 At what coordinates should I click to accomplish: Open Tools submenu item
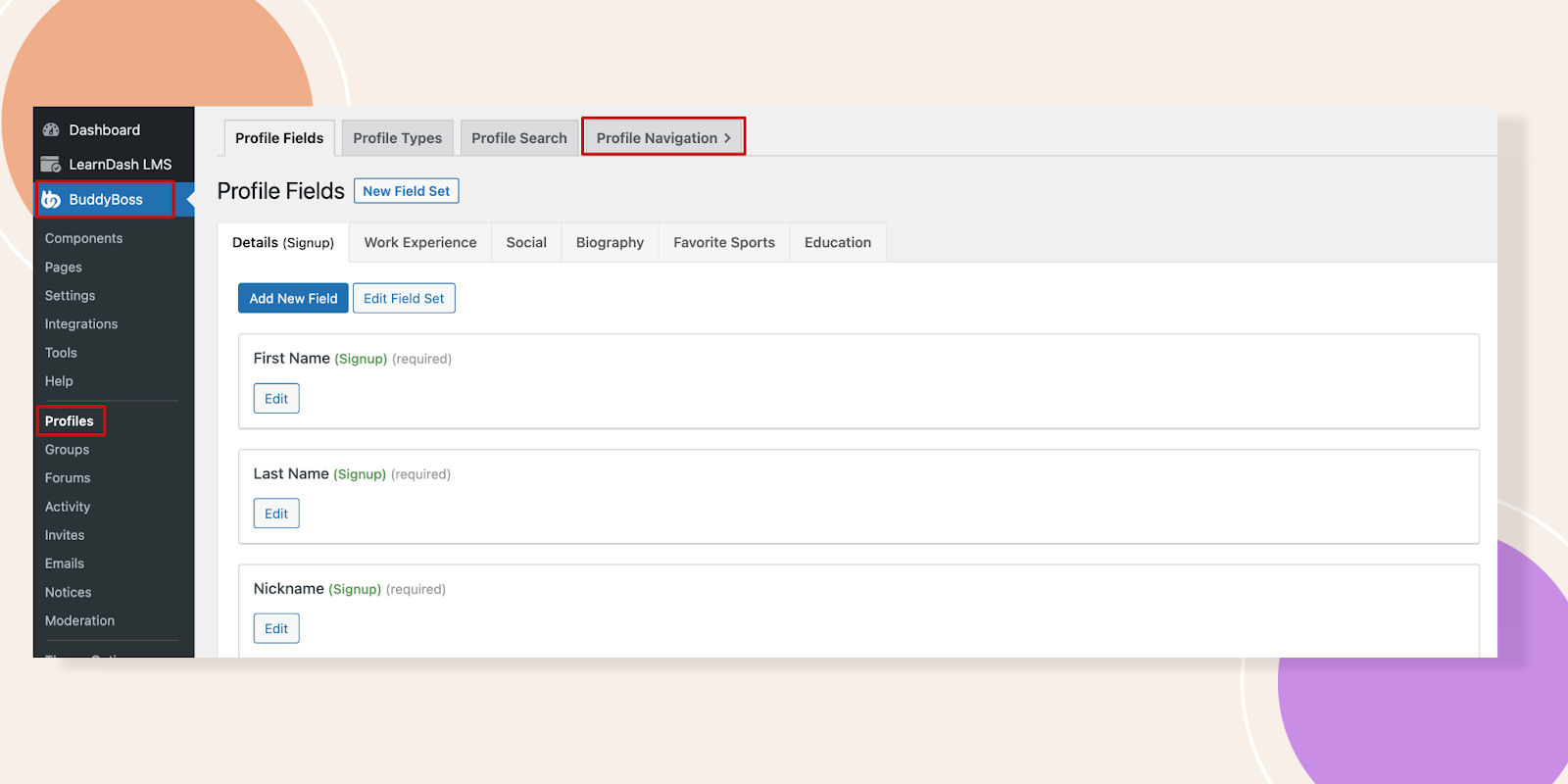click(x=61, y=352)
